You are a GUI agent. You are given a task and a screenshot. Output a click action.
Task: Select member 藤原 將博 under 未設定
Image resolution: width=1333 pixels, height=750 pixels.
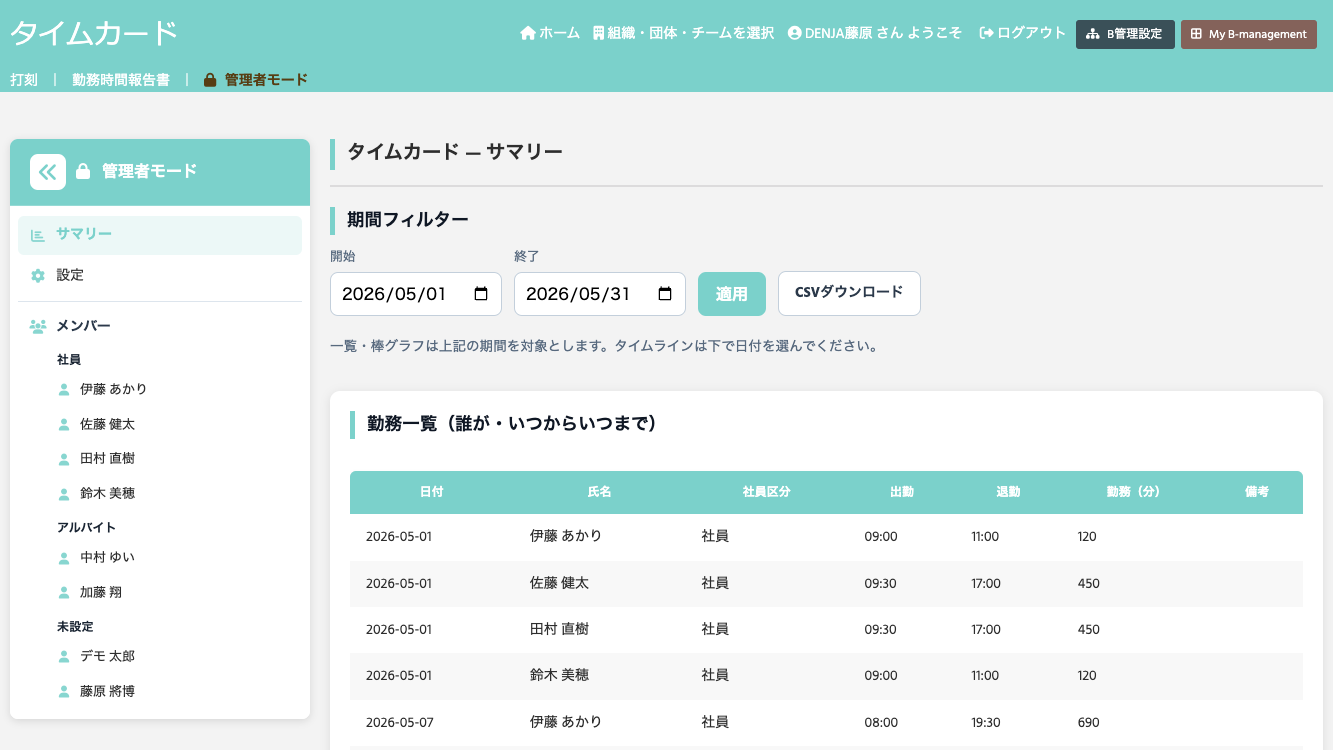tap(107, 691)
